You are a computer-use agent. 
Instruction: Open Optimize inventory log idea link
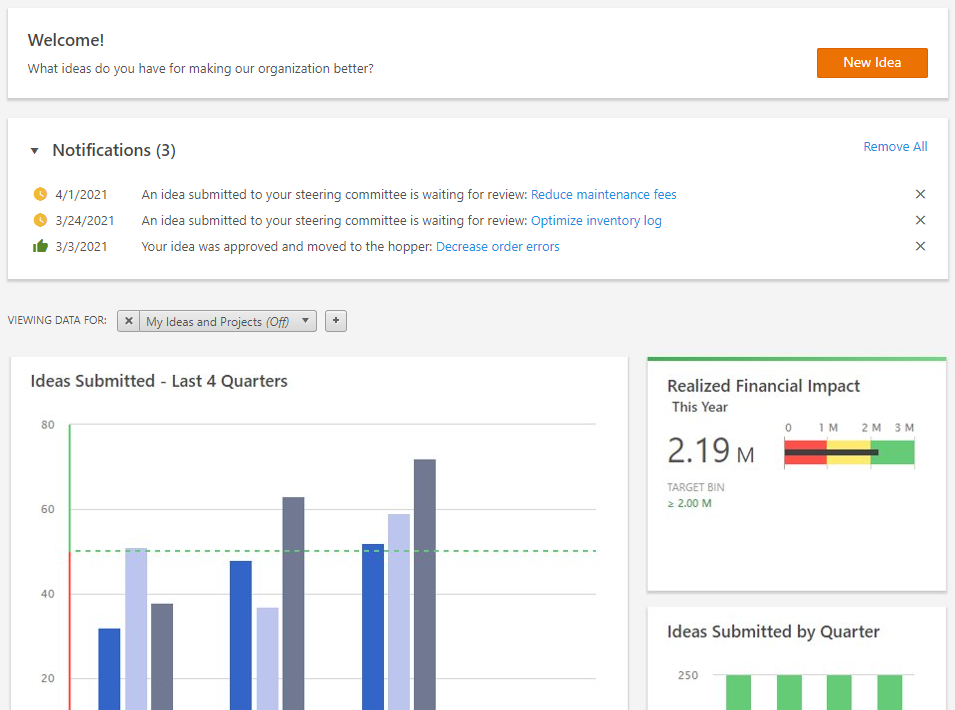coord(596,221)
